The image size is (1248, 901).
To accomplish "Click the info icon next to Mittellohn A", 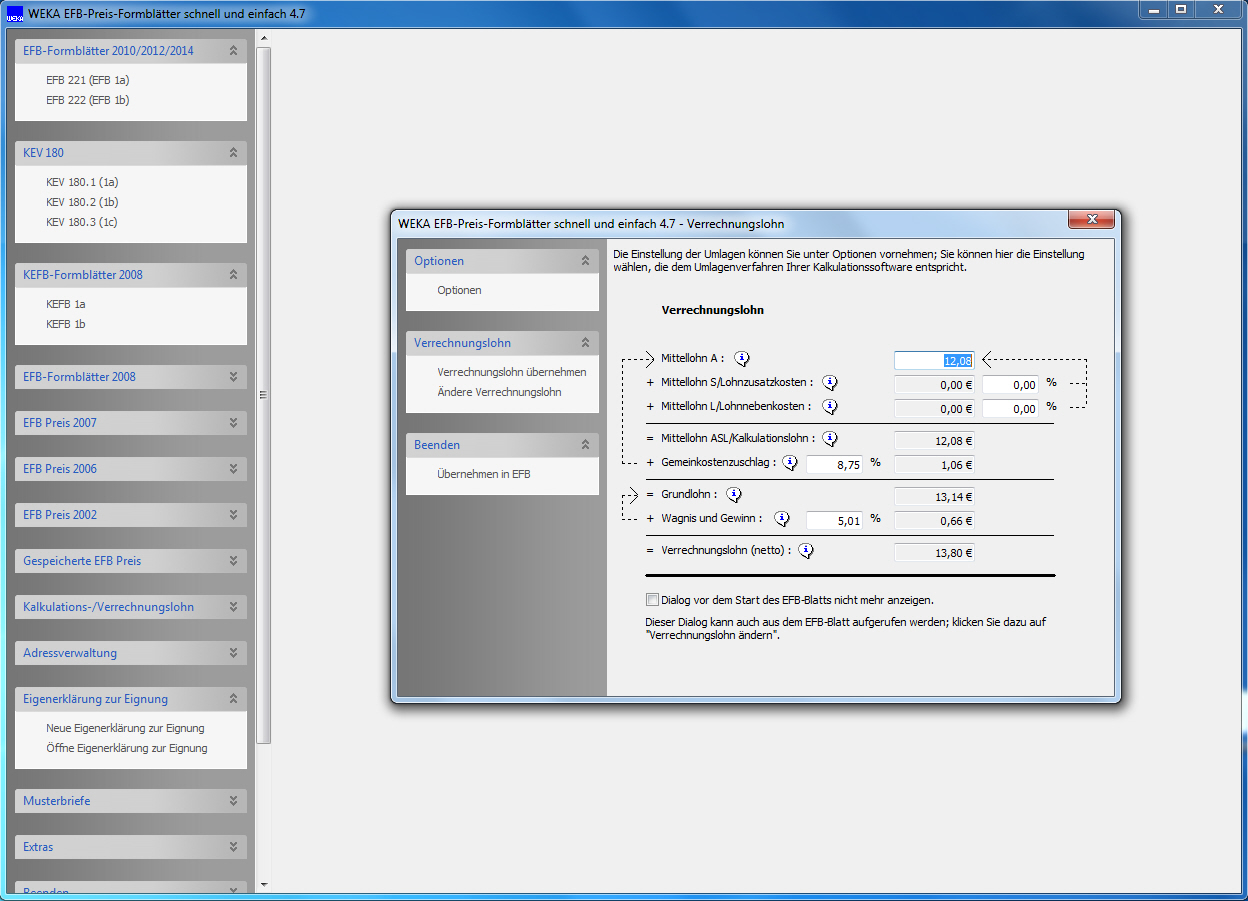I will click(x=742, y=359).
